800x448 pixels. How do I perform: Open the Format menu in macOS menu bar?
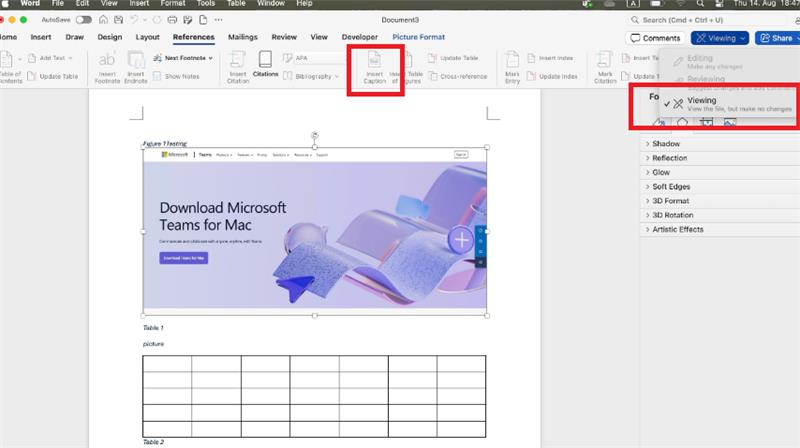point(173,4)
